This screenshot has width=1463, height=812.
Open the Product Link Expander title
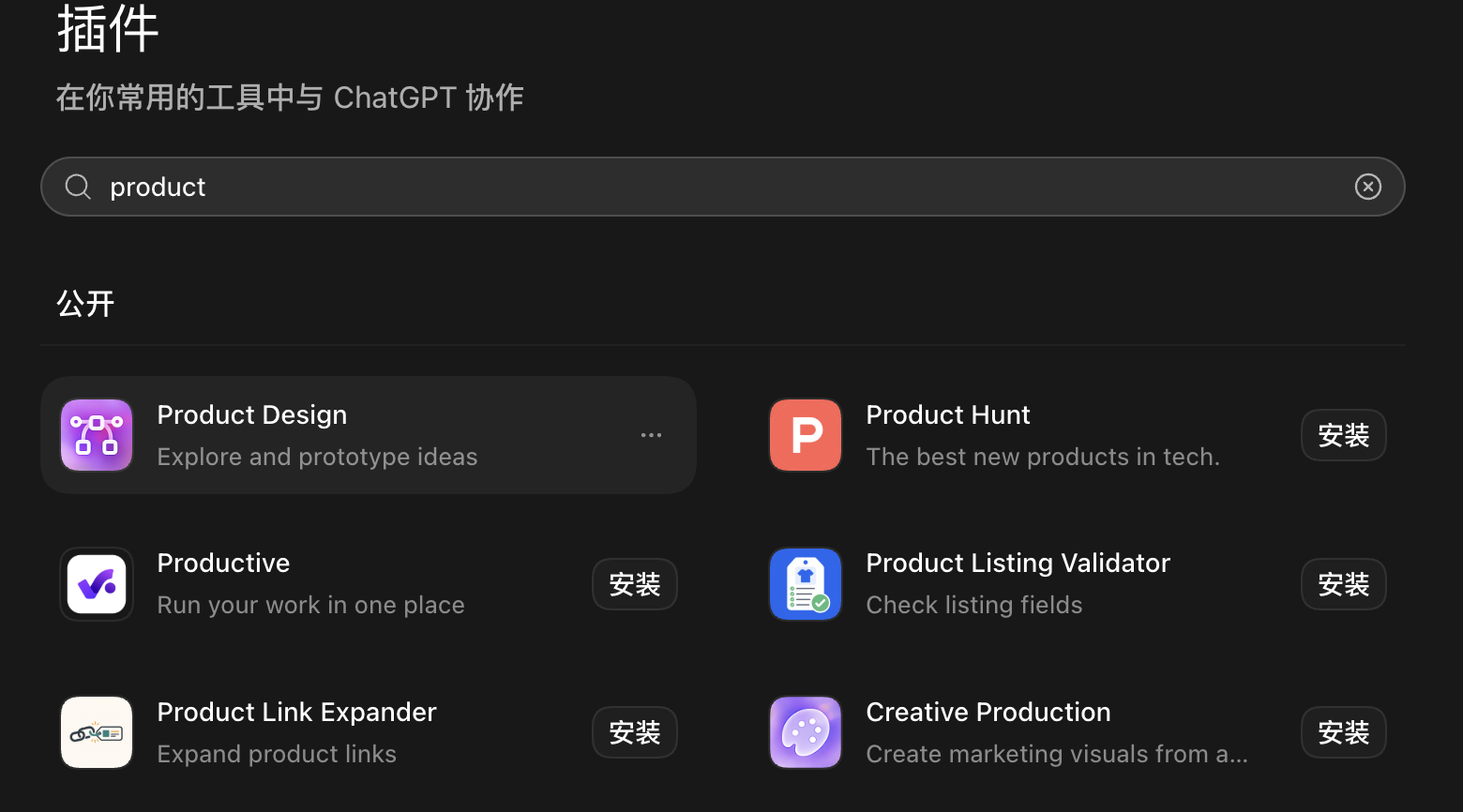tap(297, 712)
